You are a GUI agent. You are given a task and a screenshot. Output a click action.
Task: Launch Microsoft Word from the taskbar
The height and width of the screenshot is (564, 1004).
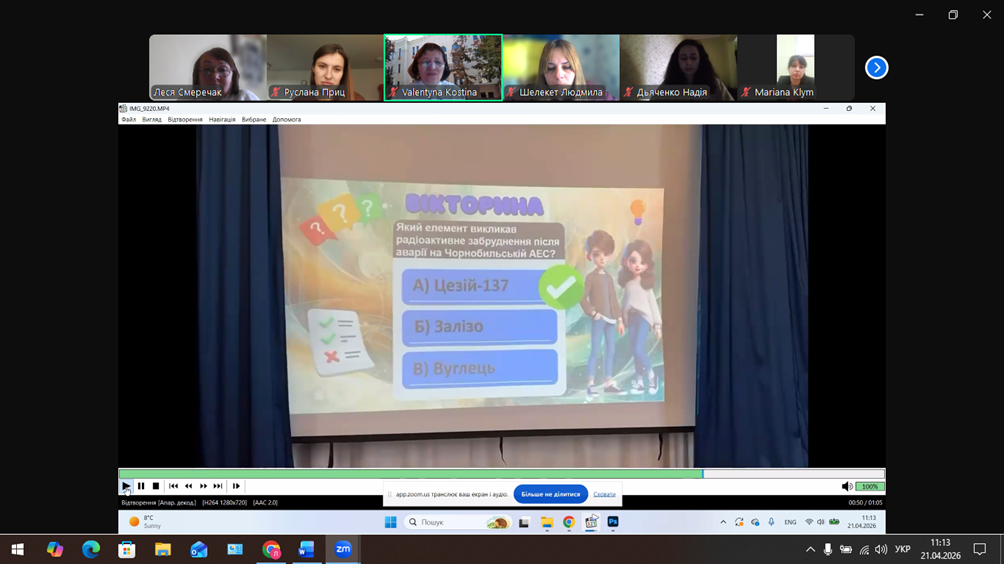coord(307,549)
